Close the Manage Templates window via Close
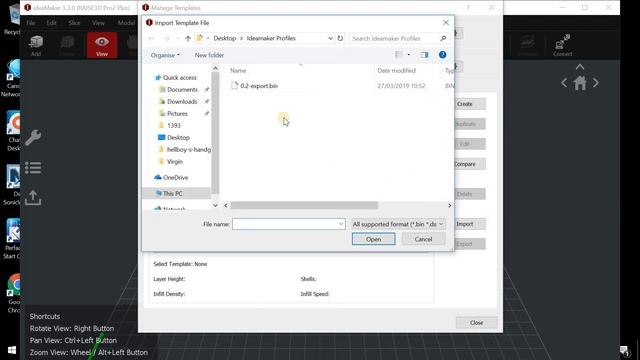Screen dimensions: 640x360 [476, 322]
